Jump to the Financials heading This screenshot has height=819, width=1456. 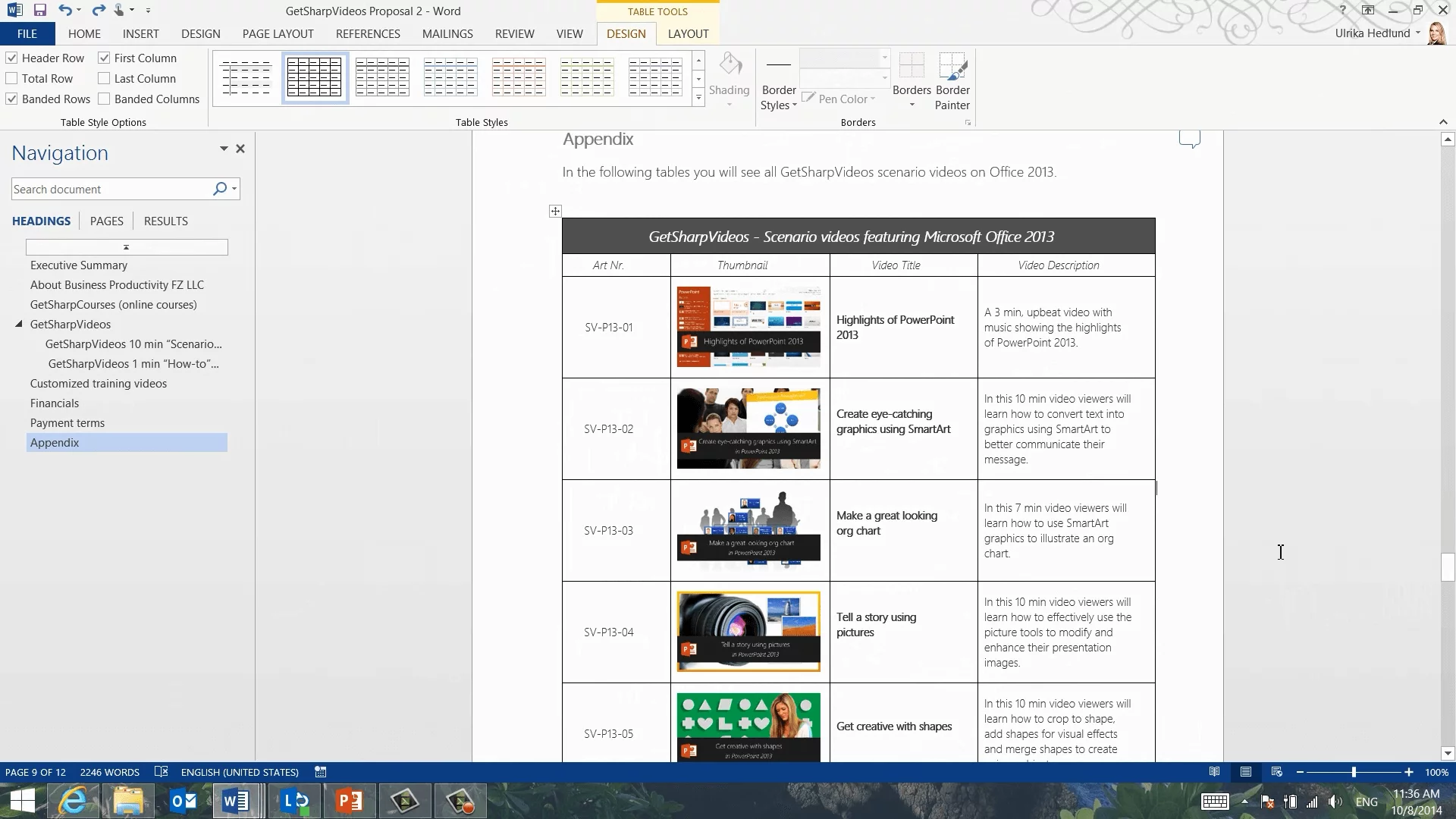(x=55, y=403)
